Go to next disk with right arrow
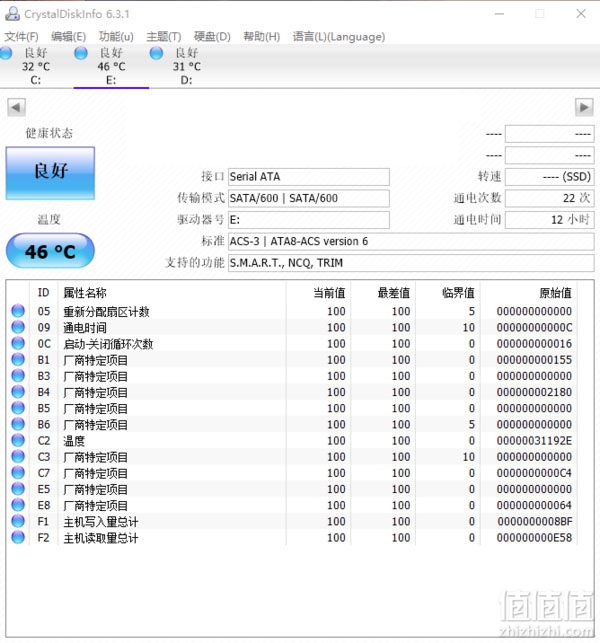Image resolution: width=600 pixels, height=643 pixels. [x=584, y=107]
